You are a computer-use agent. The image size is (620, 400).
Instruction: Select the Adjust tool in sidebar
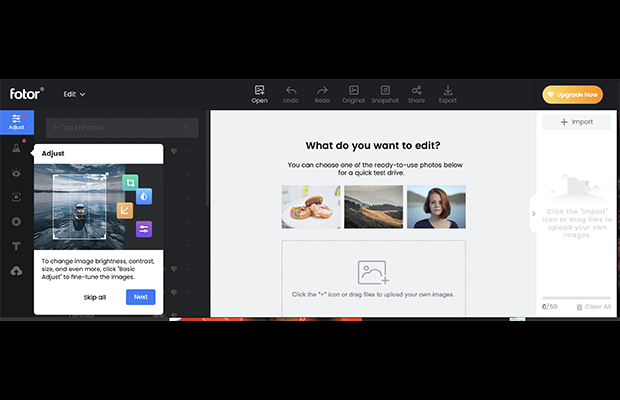coord(16,122)
